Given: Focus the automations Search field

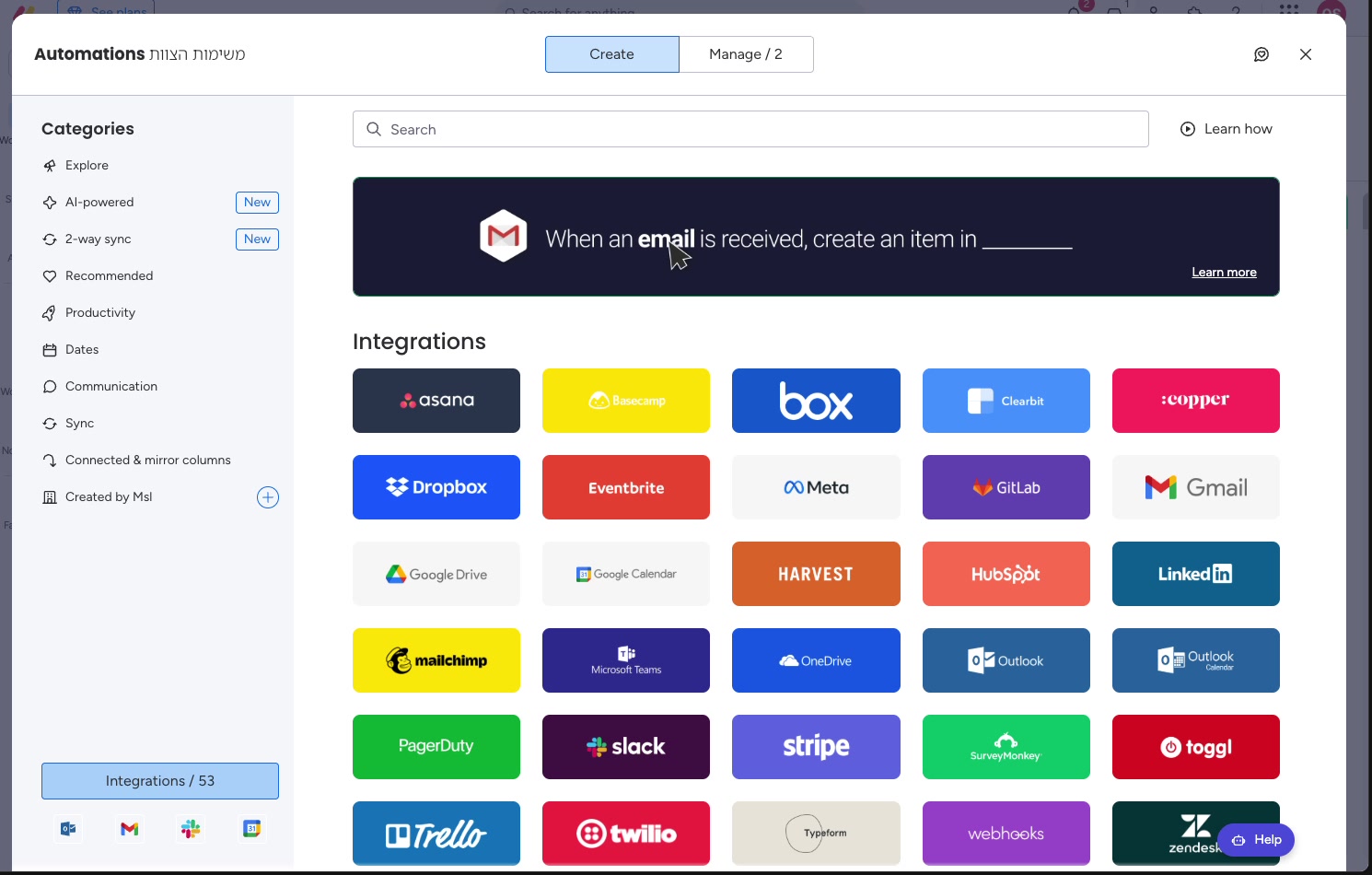Looking at the screenshot, I should (x=750, y=129).
